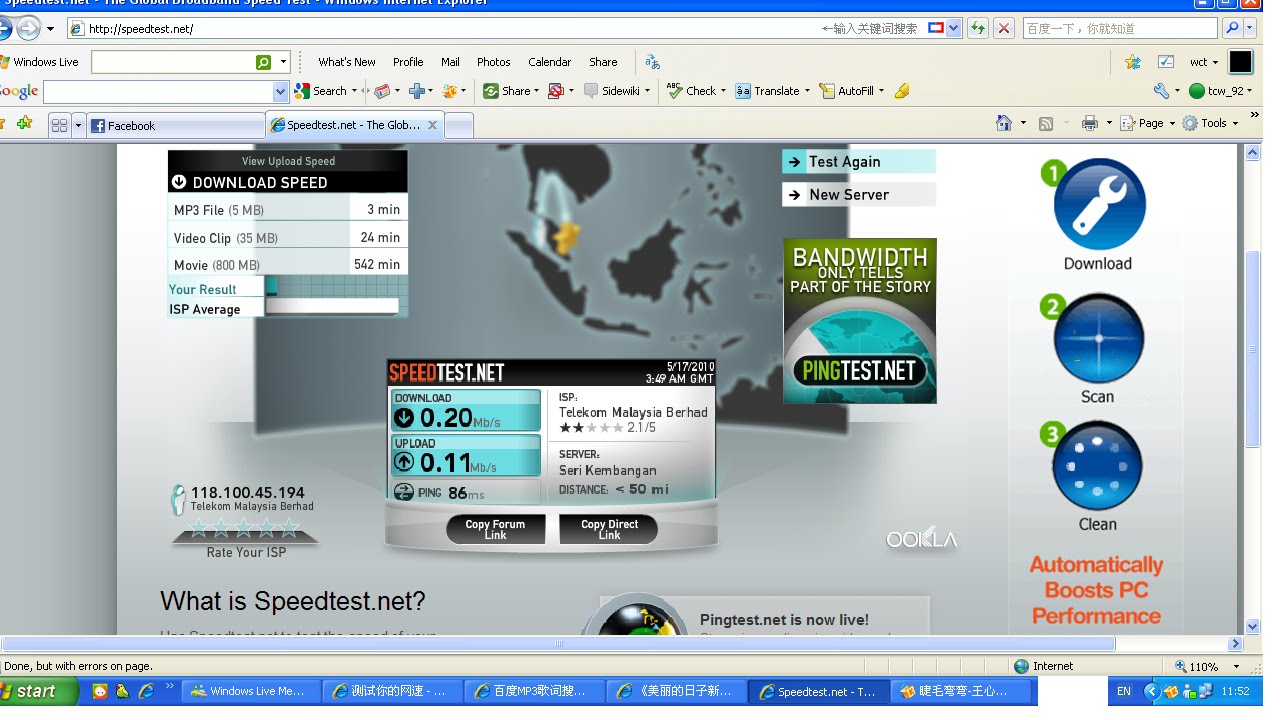Click the stop loading X icon
Viewport: 1280px width, 720px height.
coord(1004,28)
